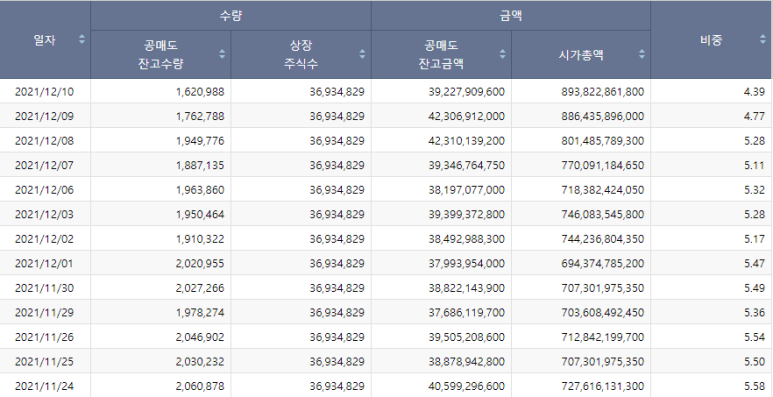
Task: Click balance amount 40,599,296,600
Action: click(x=466, y=386)
